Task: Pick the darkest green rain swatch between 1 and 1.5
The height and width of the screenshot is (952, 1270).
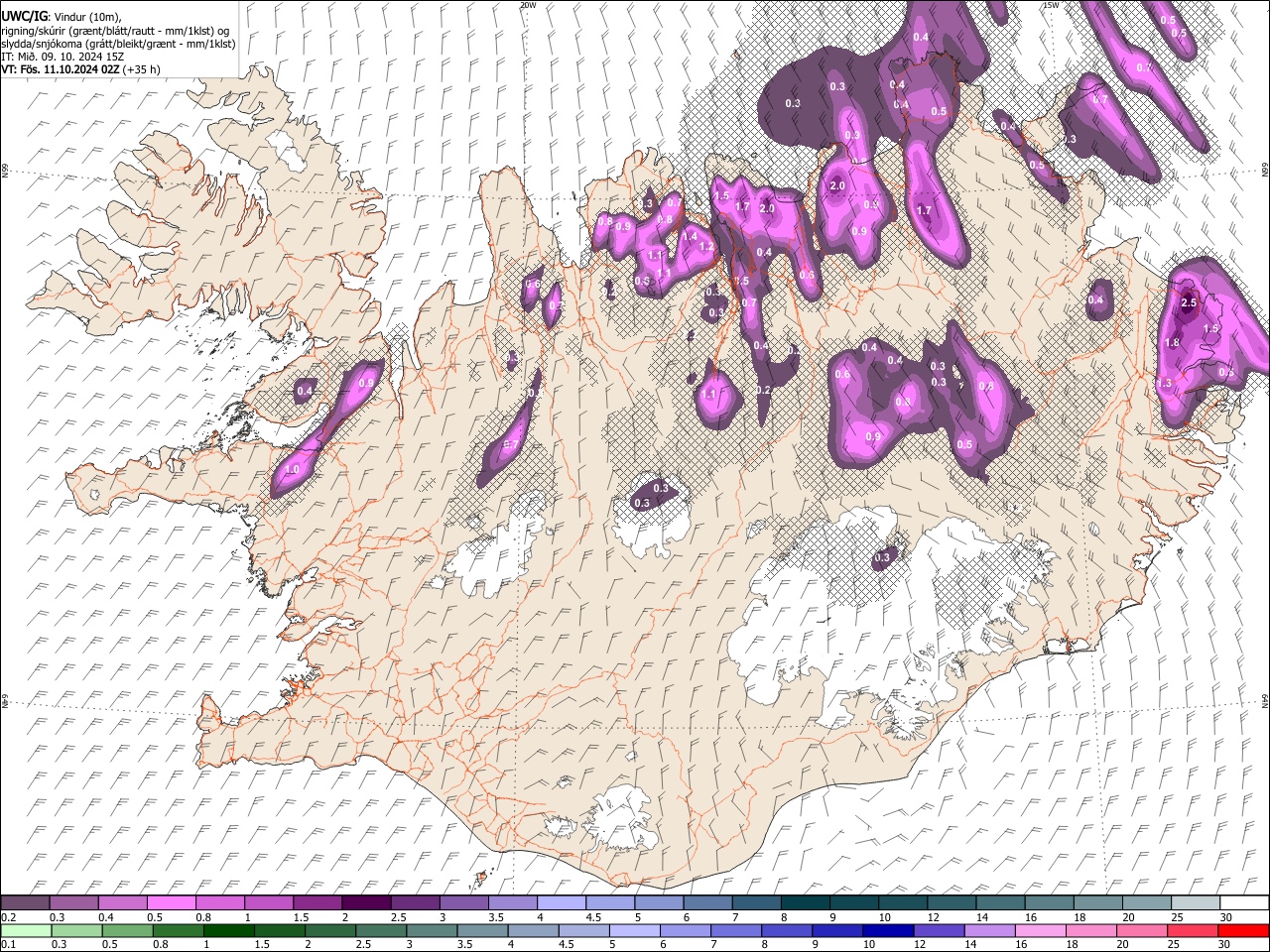Action: coord(230,930)
